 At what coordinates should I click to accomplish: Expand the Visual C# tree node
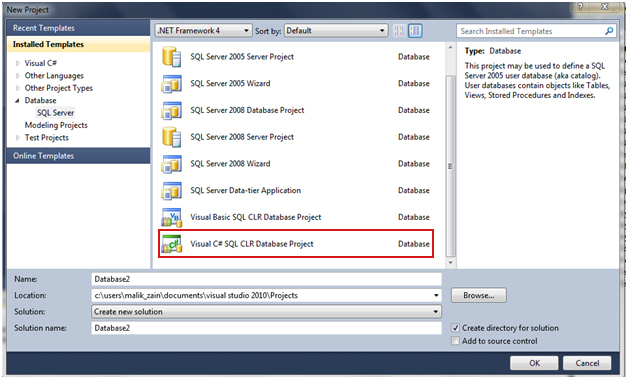(x=18, y=63)
